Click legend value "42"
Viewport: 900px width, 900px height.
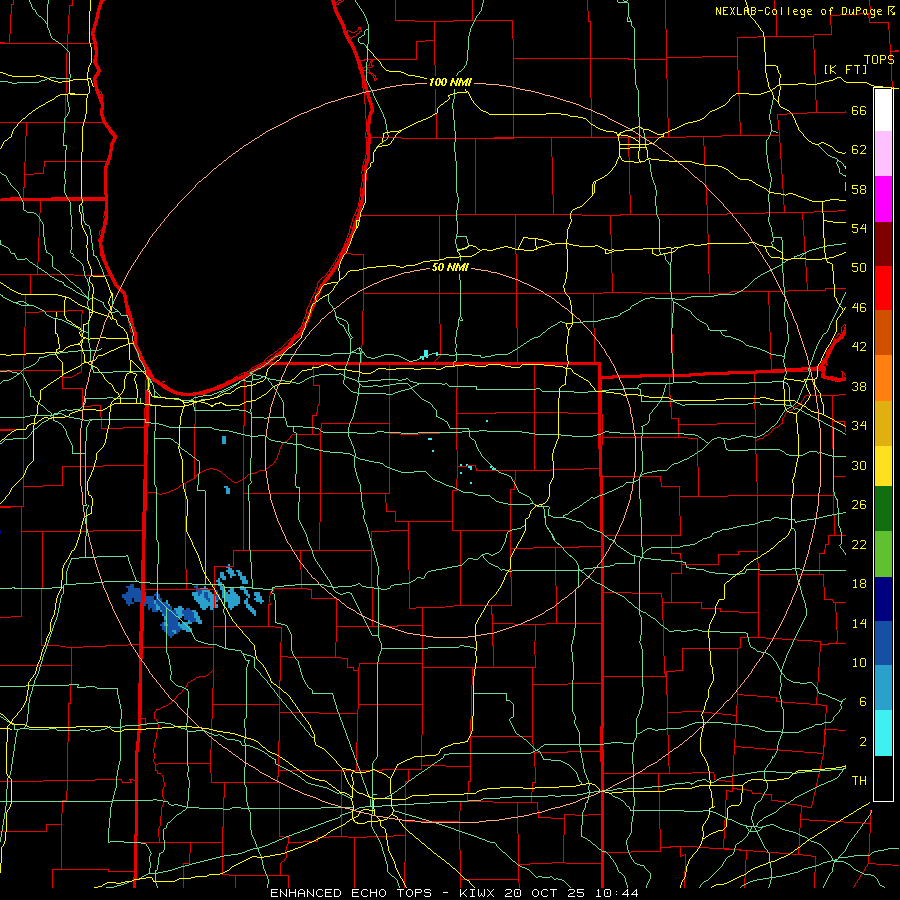pos(859,347)
